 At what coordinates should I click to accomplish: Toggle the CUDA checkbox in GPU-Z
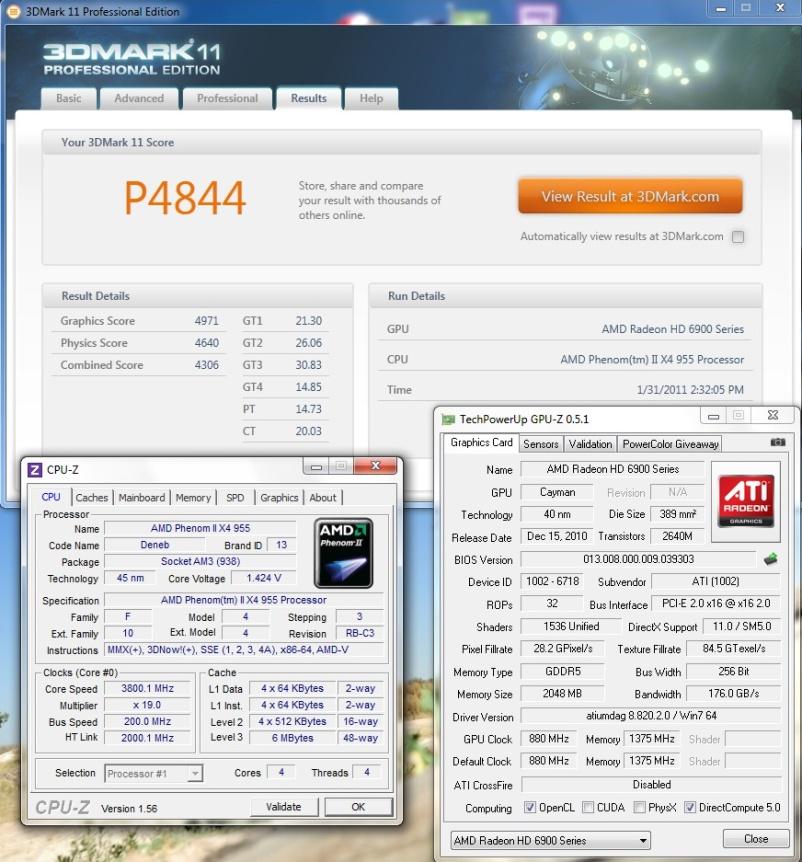pyautogui.click(x=588, y=807)
